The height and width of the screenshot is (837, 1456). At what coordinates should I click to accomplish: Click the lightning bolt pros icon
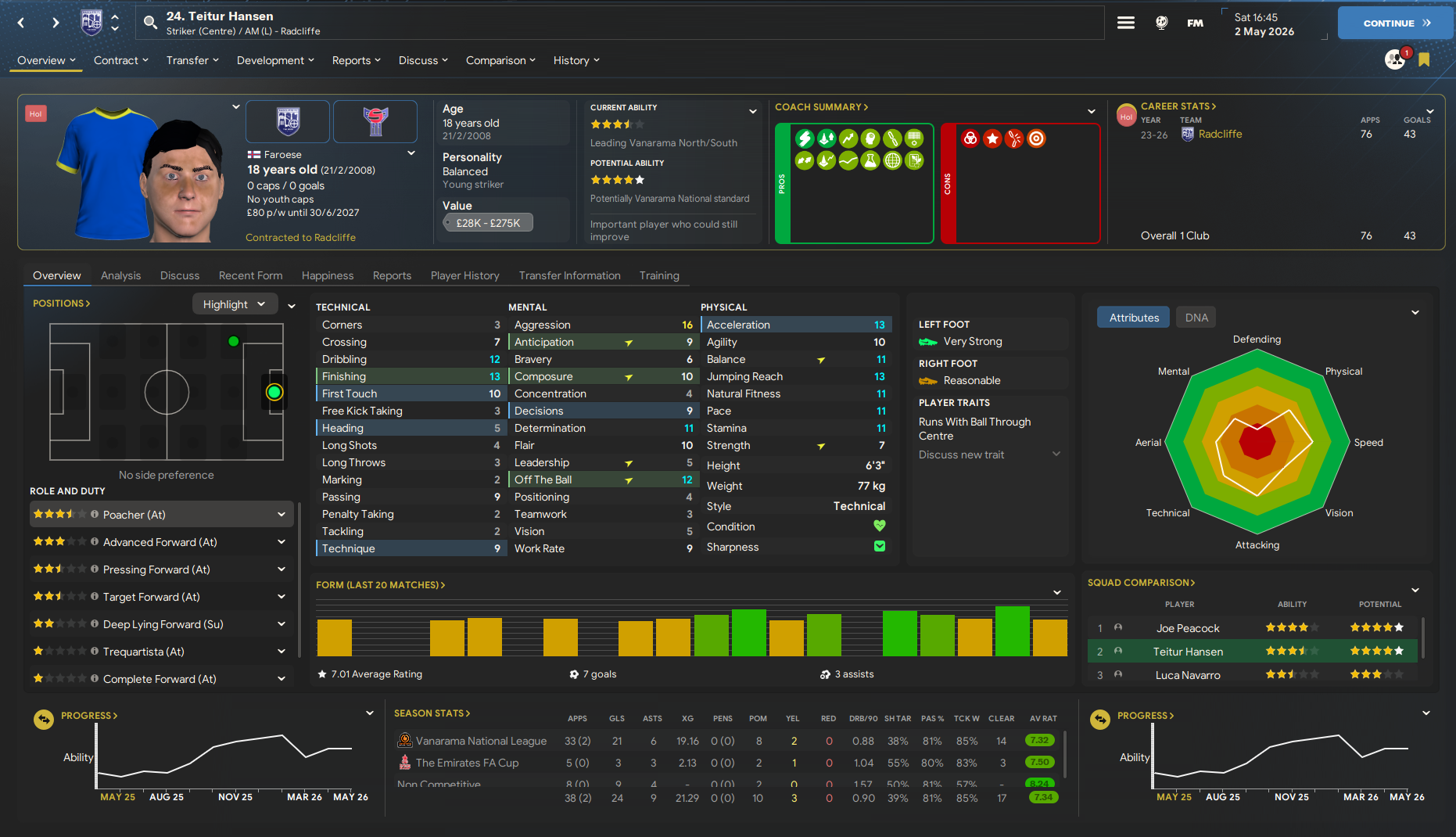click(805, 138)
